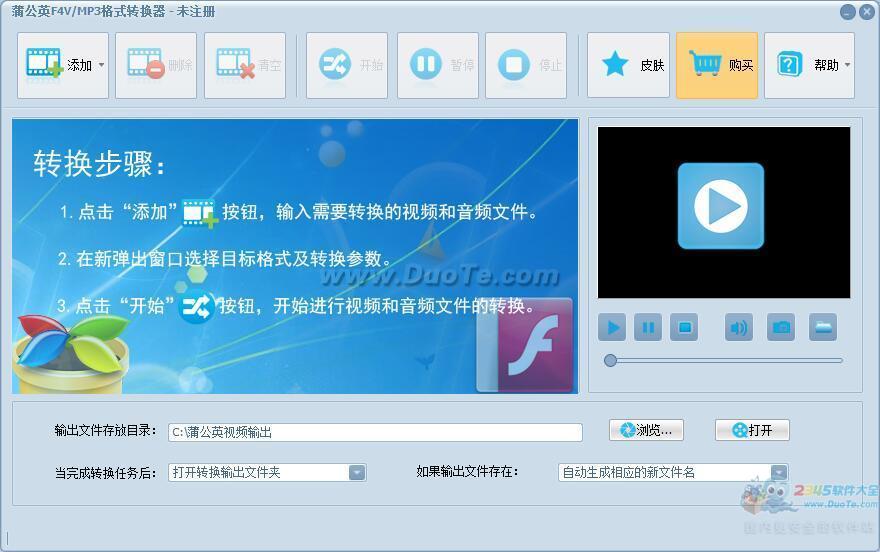Screen dimensions: 880x552
Task: Click the 开始 shuffle icon in step 3
Action: [196, 306]
